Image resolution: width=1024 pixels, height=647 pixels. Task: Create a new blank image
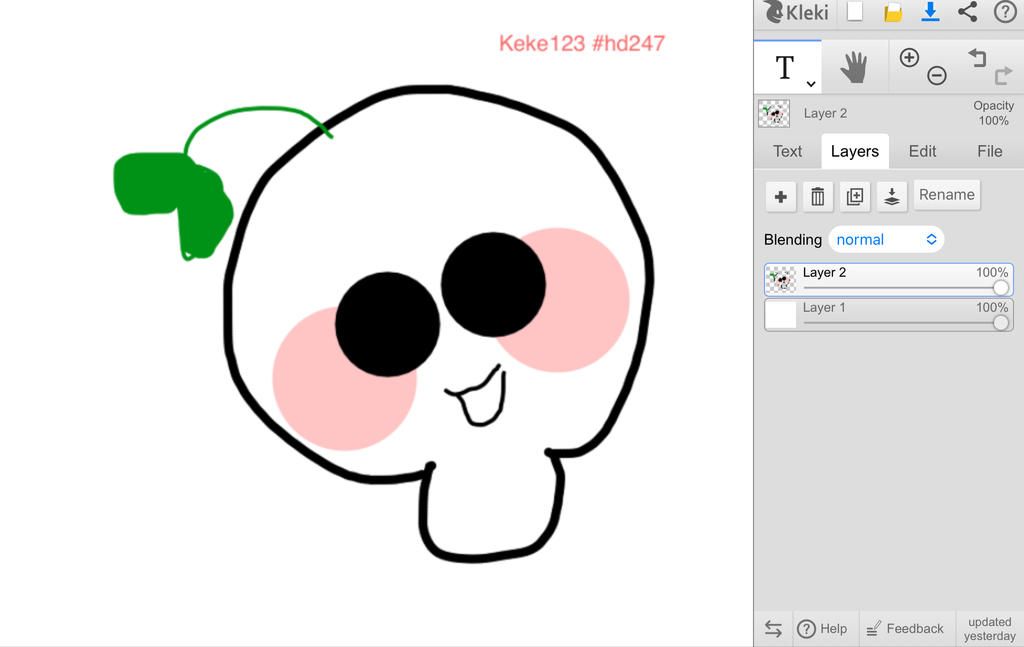coord(855,12)
